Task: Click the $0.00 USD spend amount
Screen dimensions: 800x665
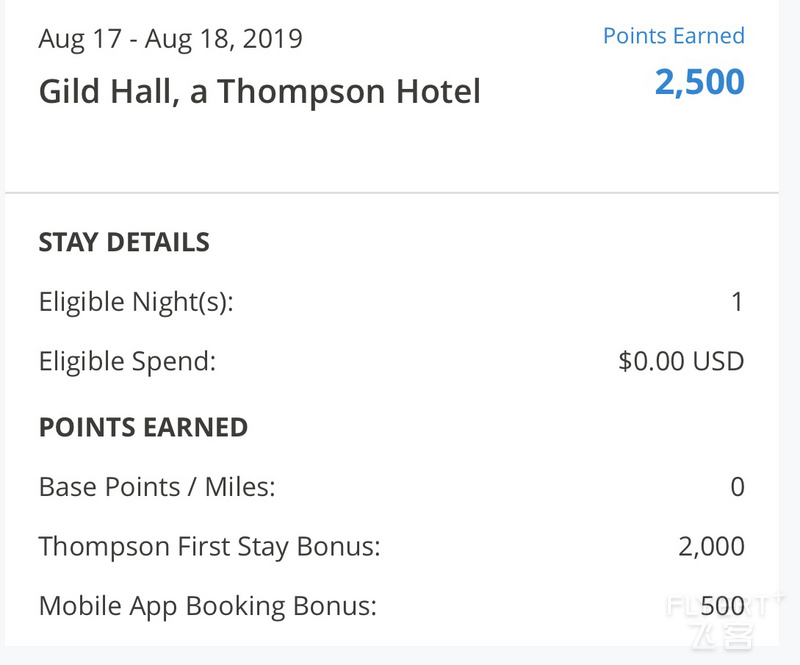Action: tap(681, 361)
